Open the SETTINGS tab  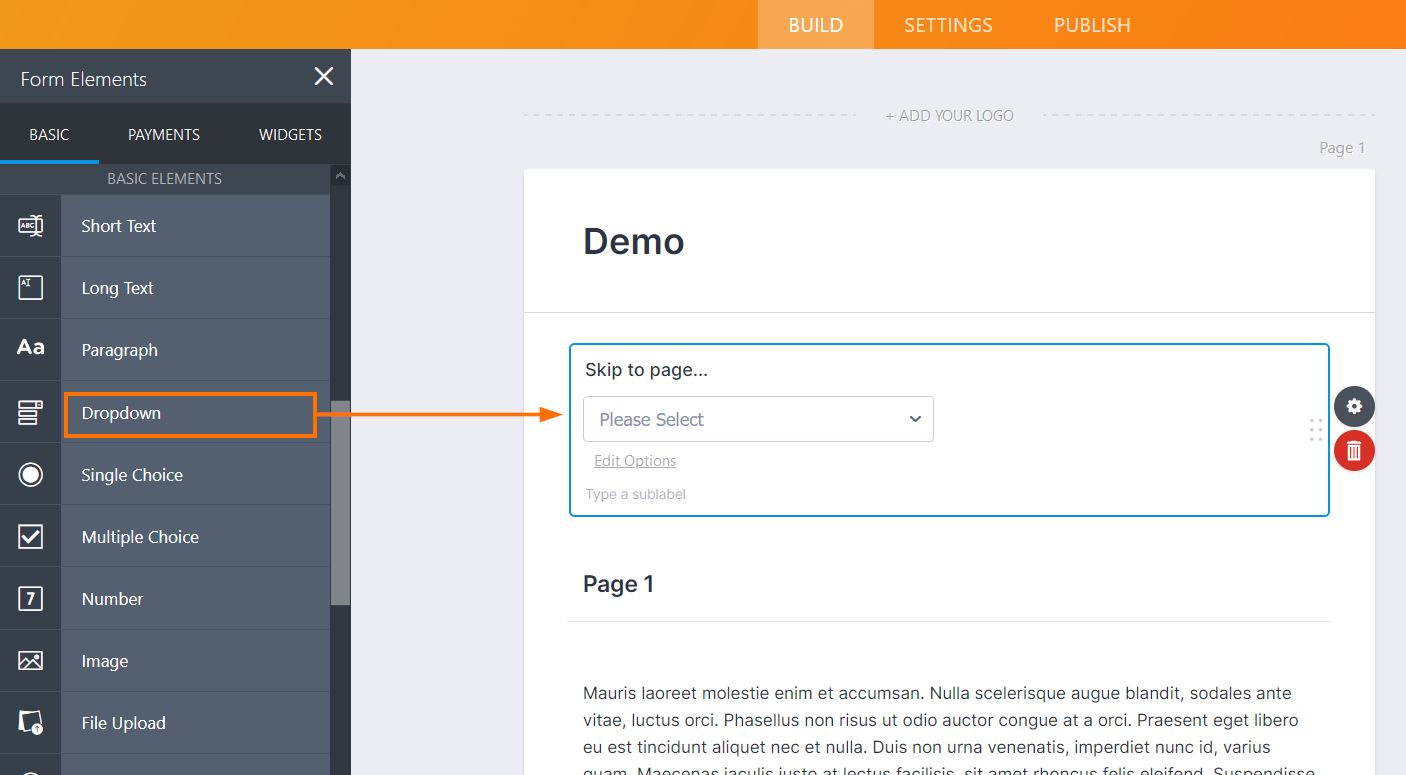point(948,25)
